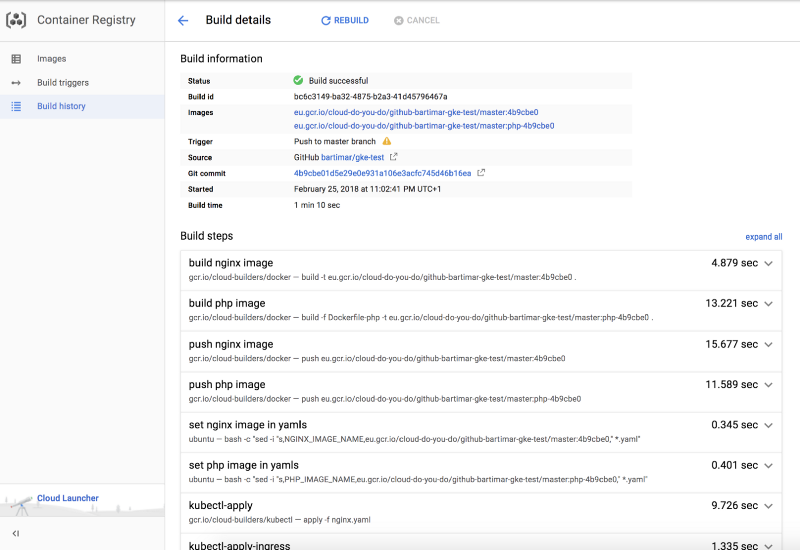Click the Container Registry logo icon

(16, 20)
